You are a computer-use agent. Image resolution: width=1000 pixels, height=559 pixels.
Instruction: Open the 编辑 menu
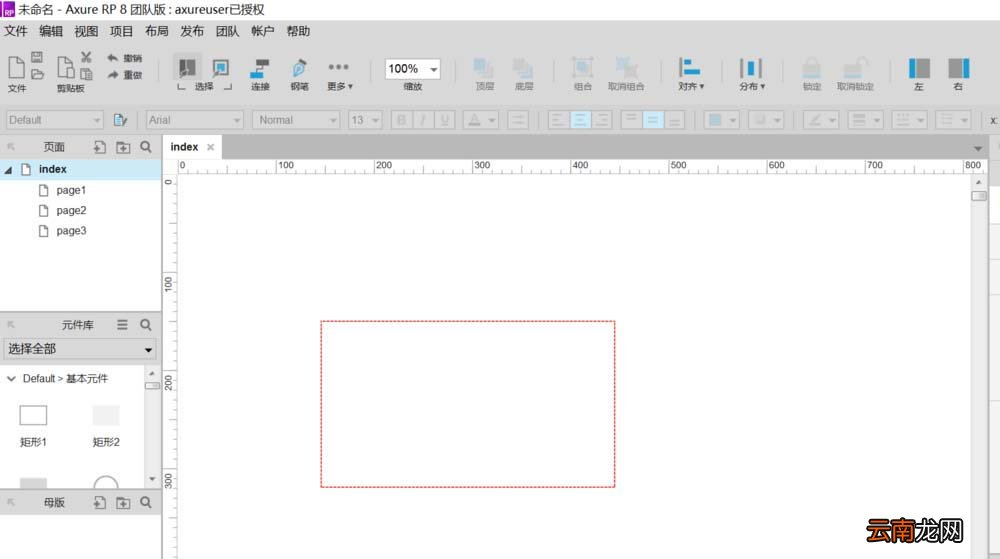(x=51, y=31)
